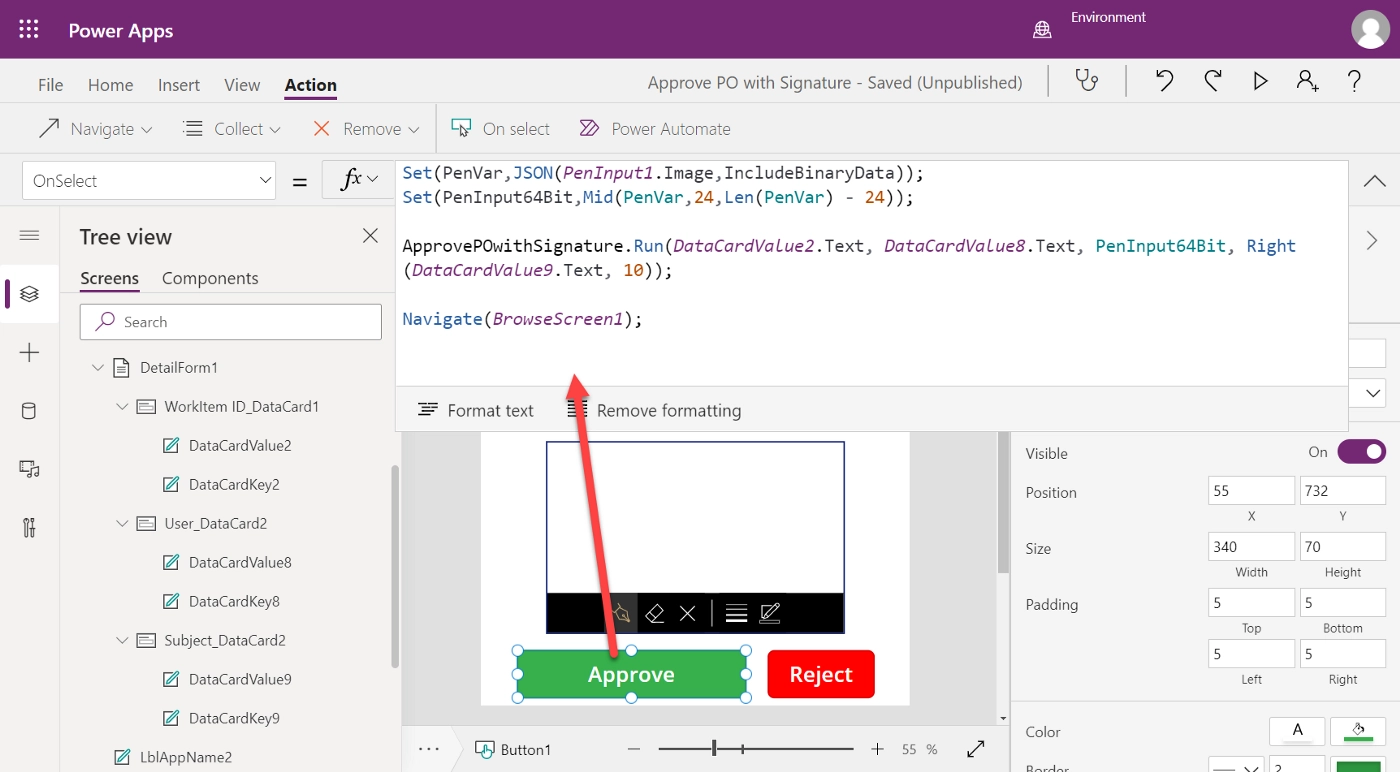Select the Screens tab

(110, 278)
